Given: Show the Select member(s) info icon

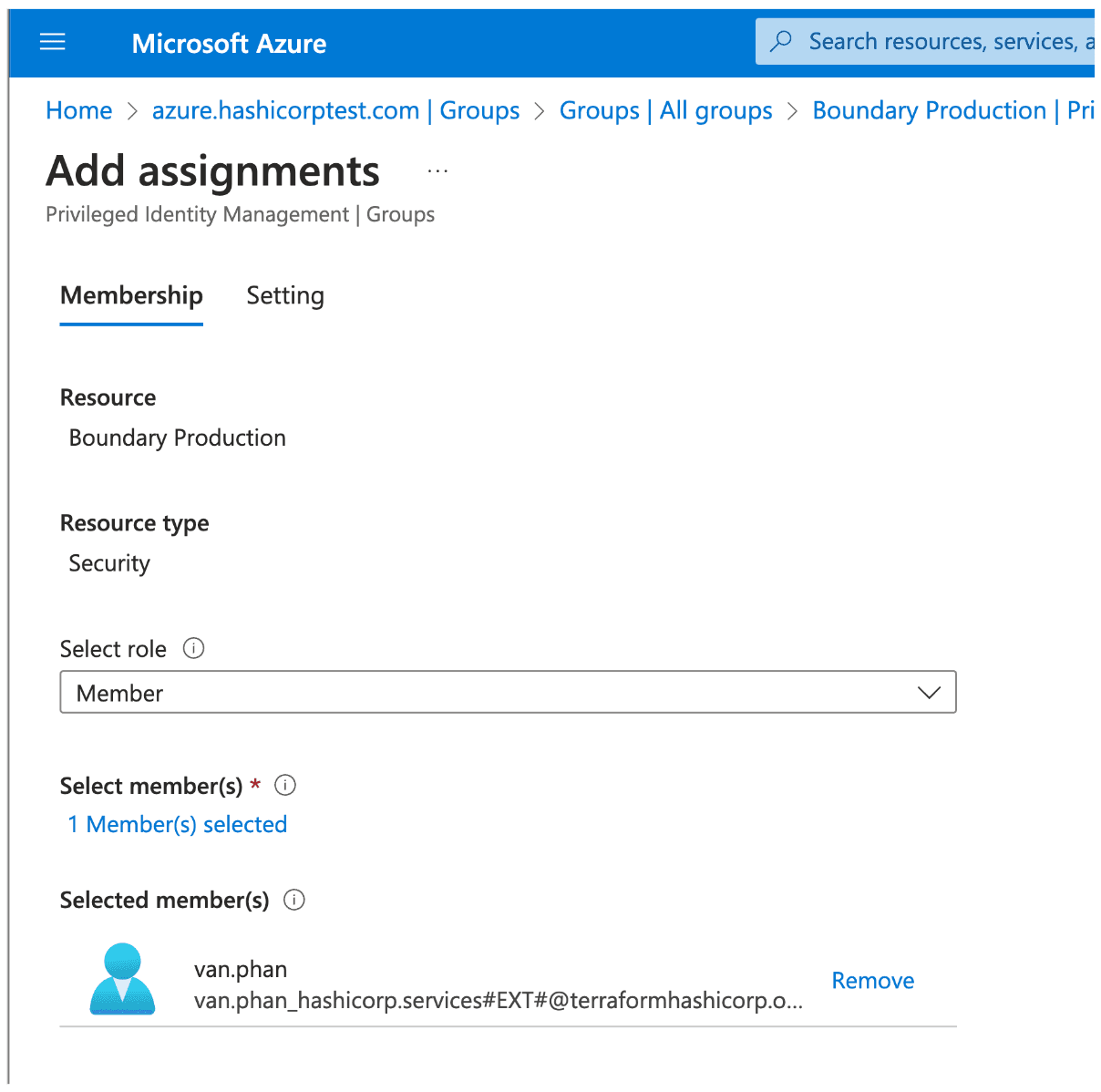Looking at the screenshot, I should pos(285,785).
